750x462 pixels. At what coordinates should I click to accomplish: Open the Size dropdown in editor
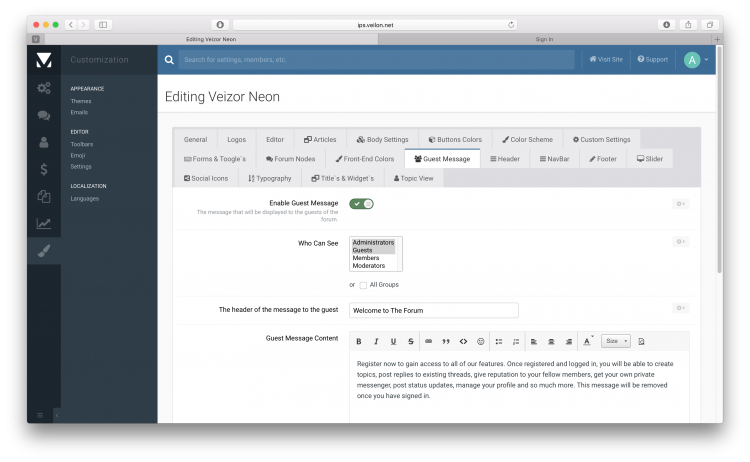click(616, 341)
